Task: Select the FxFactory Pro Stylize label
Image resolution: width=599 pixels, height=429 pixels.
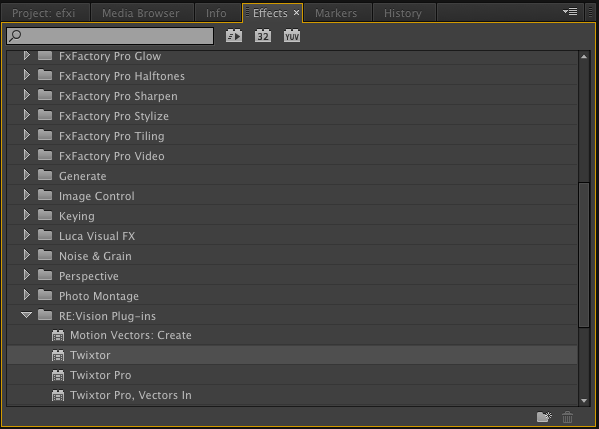Action: [114, 116]
